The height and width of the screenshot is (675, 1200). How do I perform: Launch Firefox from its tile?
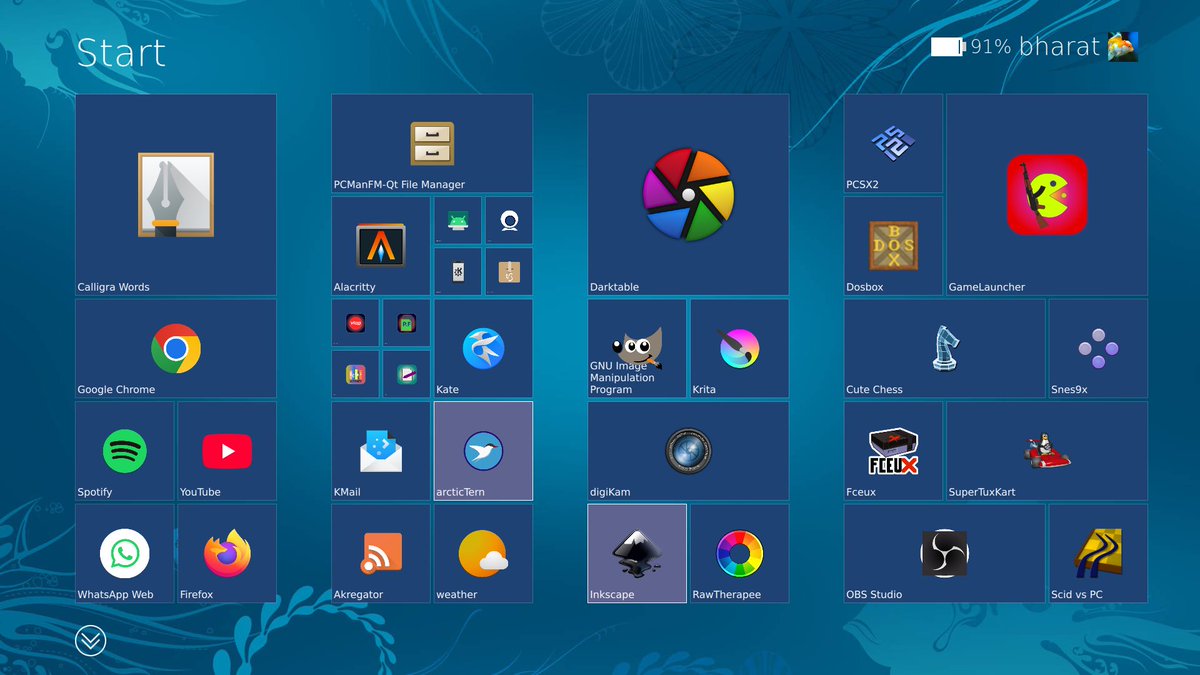227,553
